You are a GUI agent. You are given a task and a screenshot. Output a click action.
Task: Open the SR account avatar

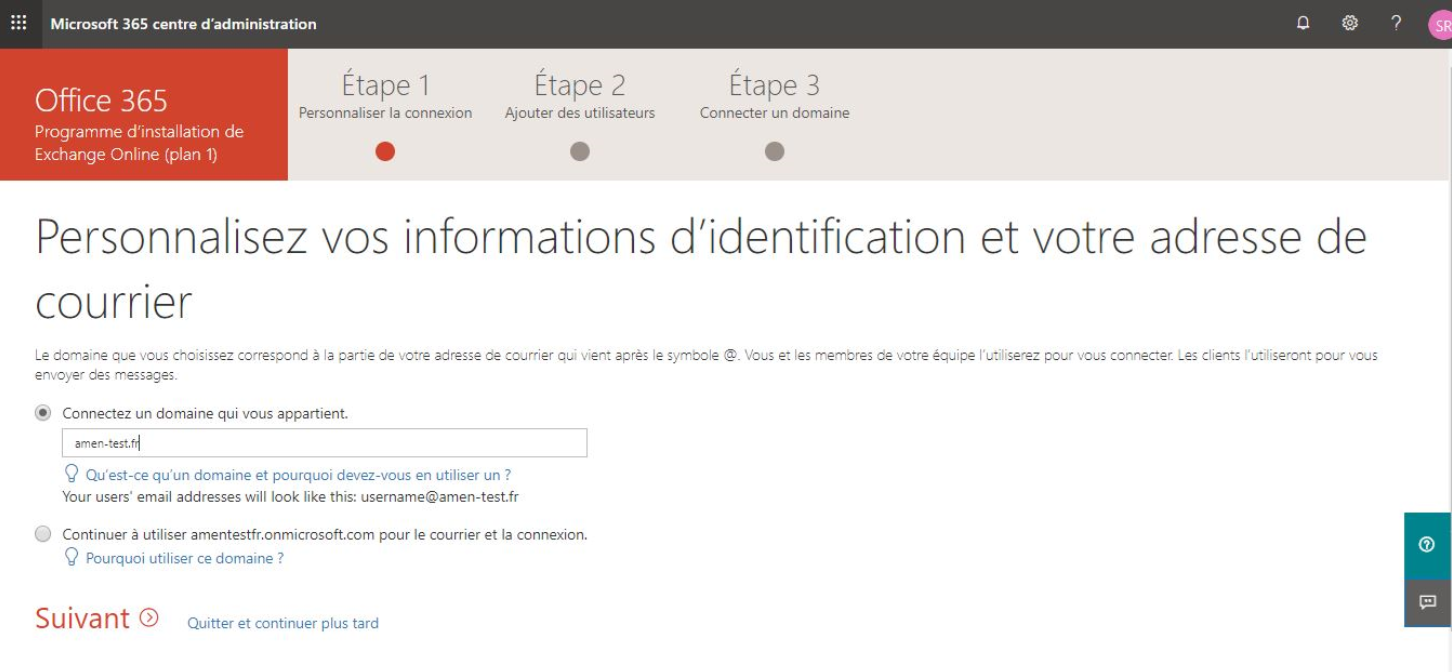click(1440, 26)
